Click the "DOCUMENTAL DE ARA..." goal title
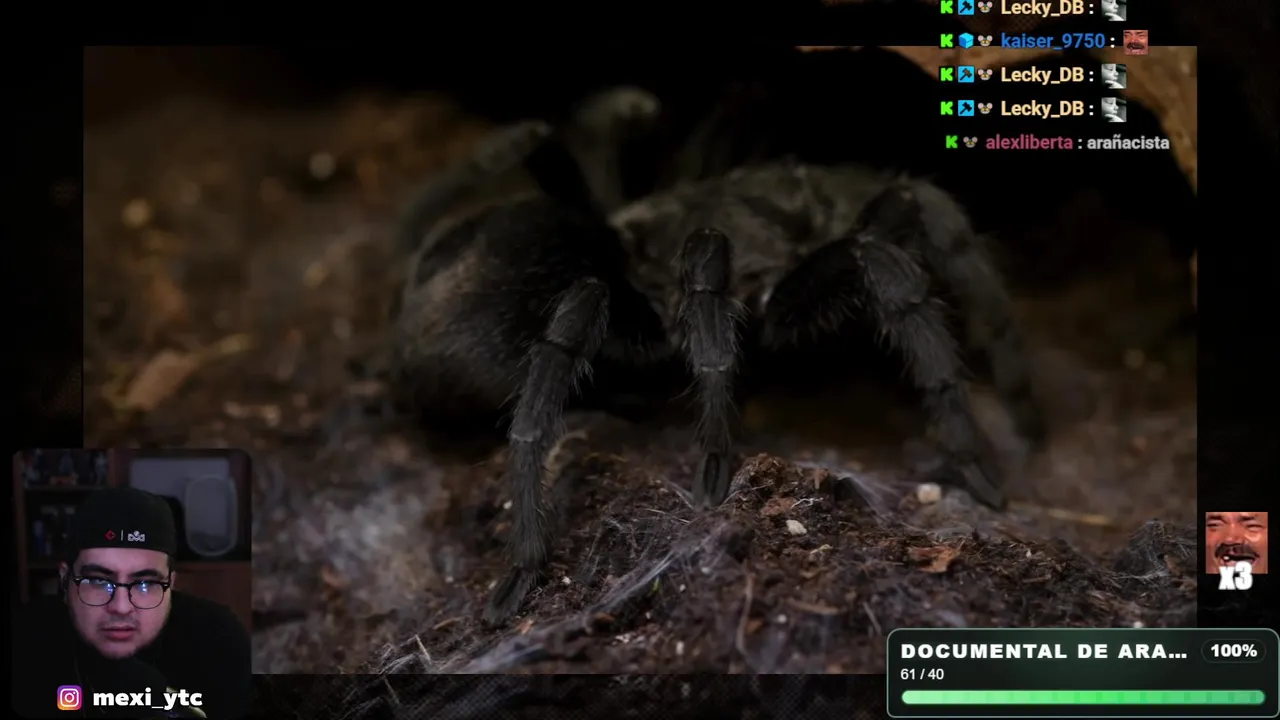 click(1044, 651)
